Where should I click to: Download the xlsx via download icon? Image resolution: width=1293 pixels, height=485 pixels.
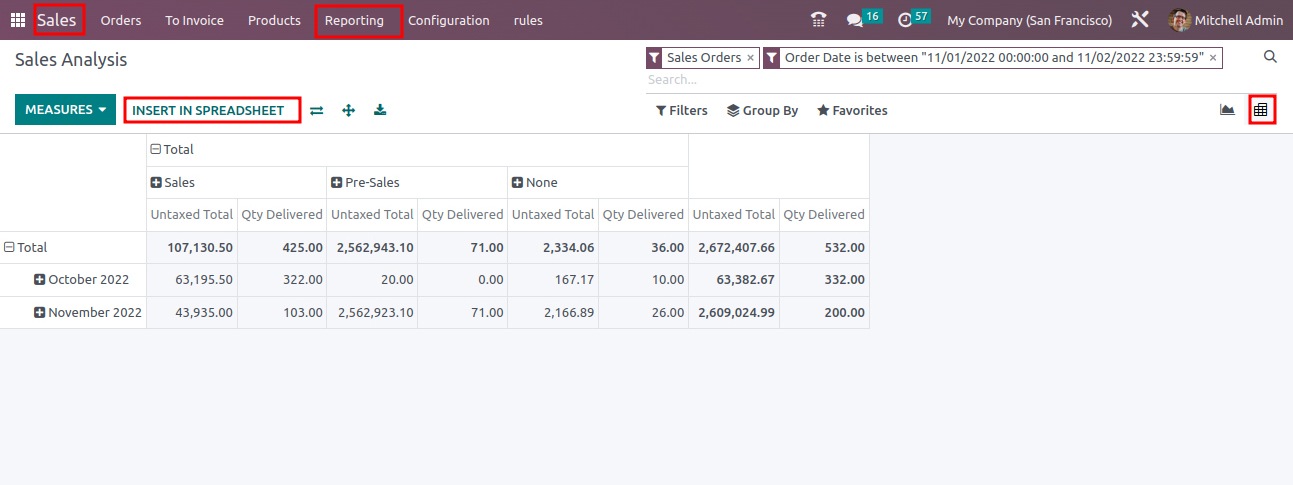[380, 110]
